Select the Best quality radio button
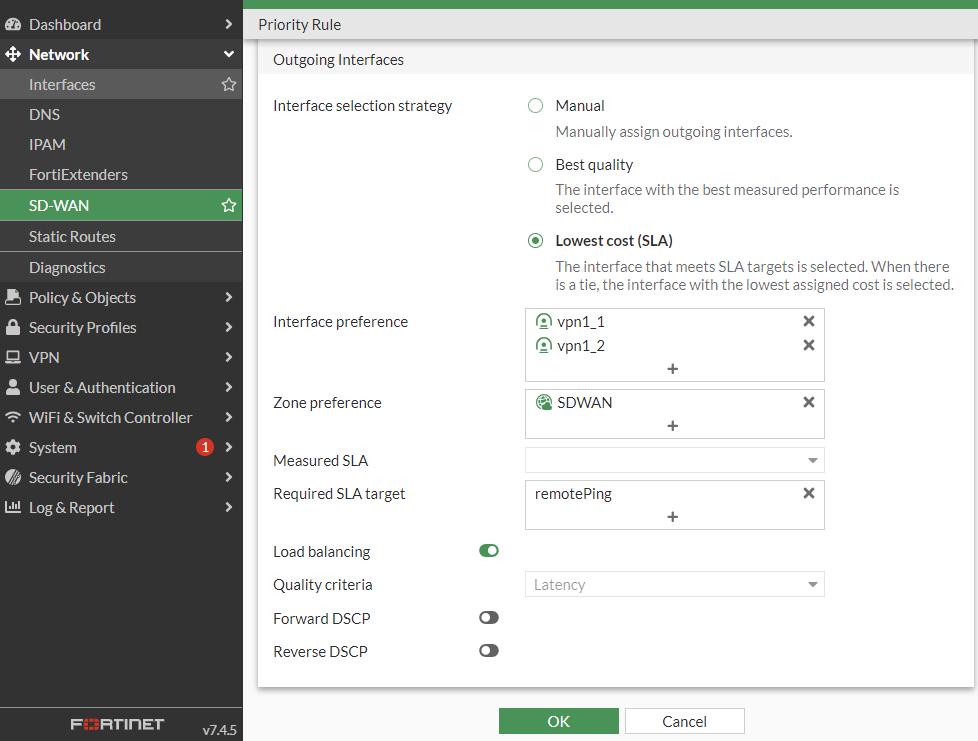 pos(536,165)
